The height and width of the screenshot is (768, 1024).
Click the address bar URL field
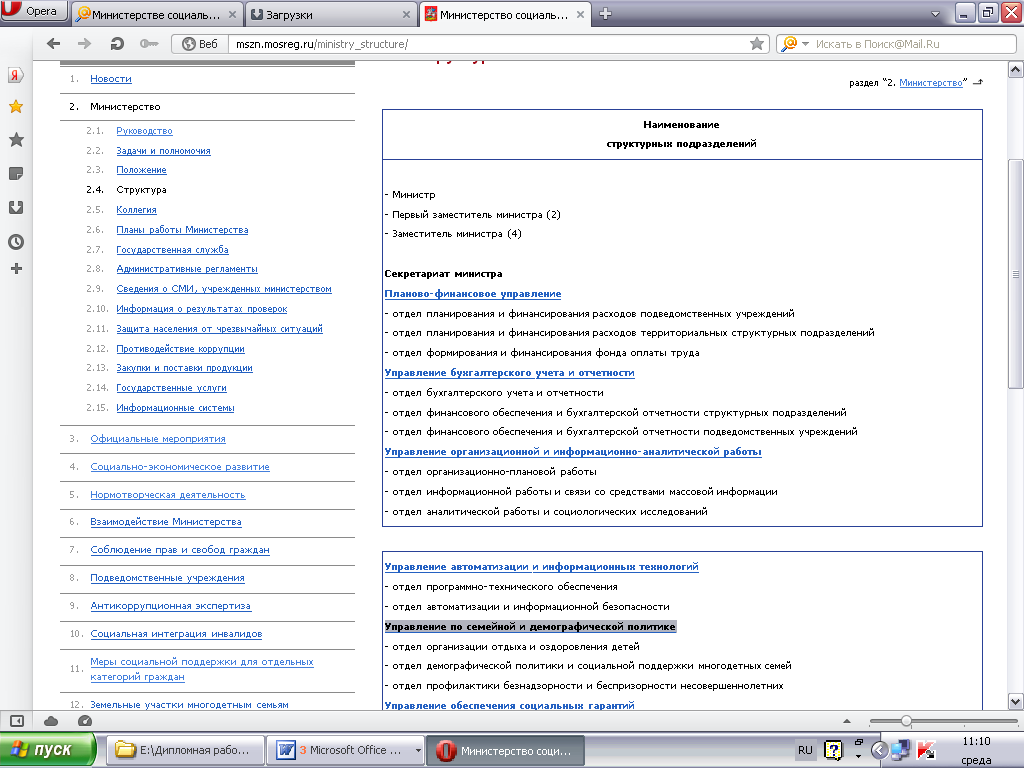(x=490, y=44)
